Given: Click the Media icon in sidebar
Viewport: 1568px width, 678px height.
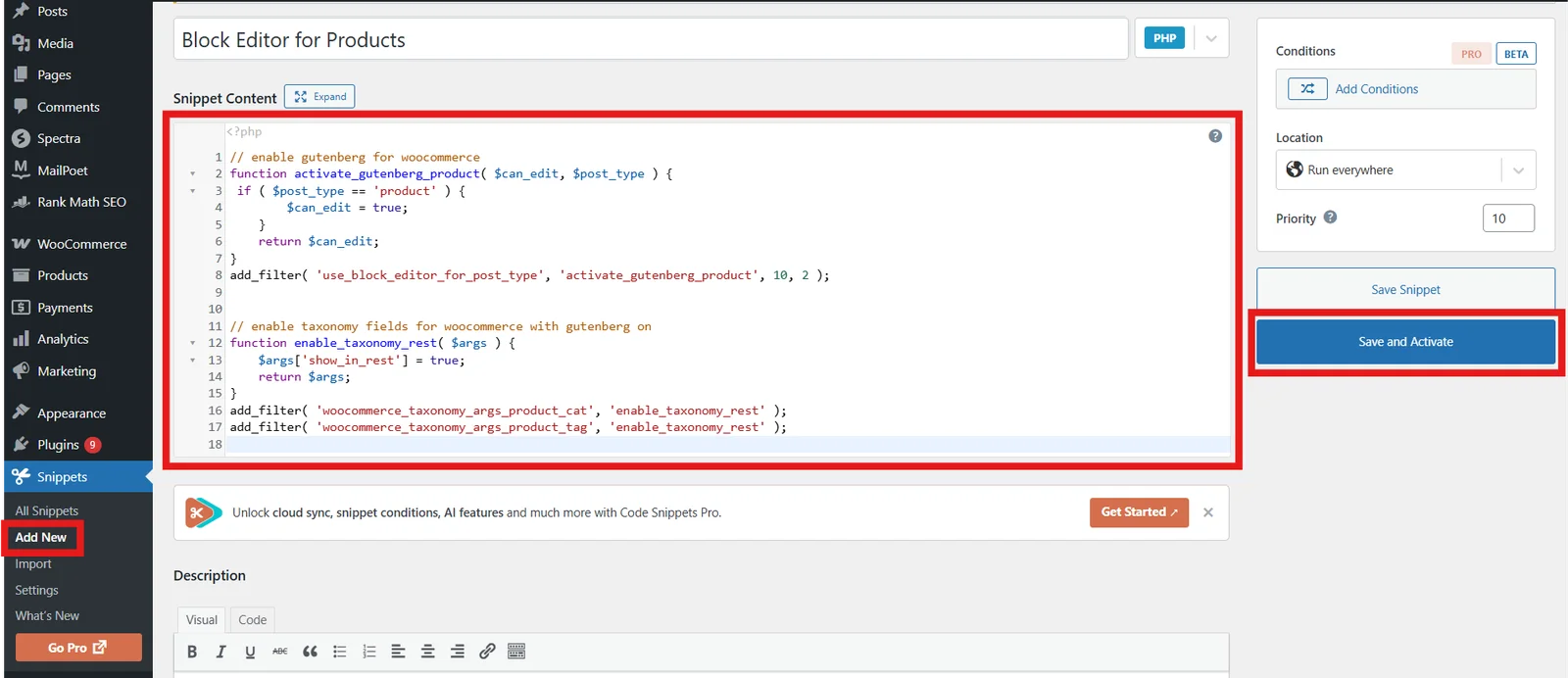Looking at the screenshot, I should (21, 43).
